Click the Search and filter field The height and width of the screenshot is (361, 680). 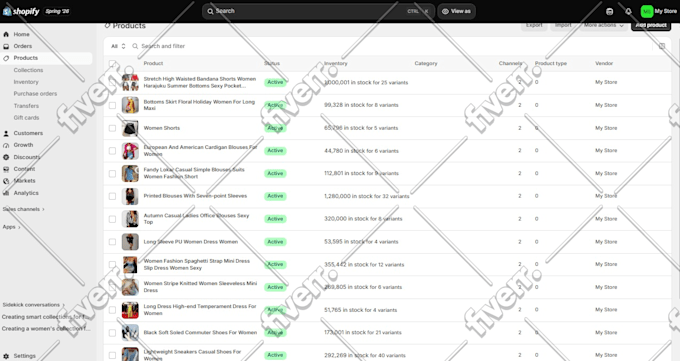click(163, 46)
